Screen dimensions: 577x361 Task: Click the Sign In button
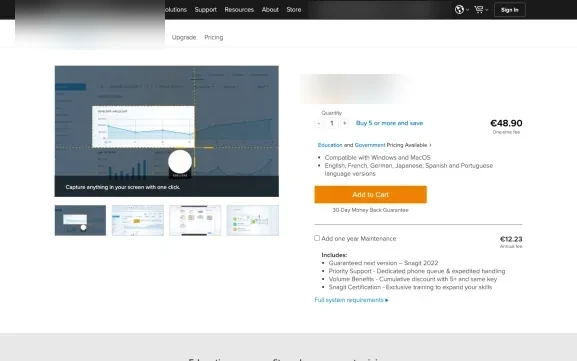pos(510,10)
